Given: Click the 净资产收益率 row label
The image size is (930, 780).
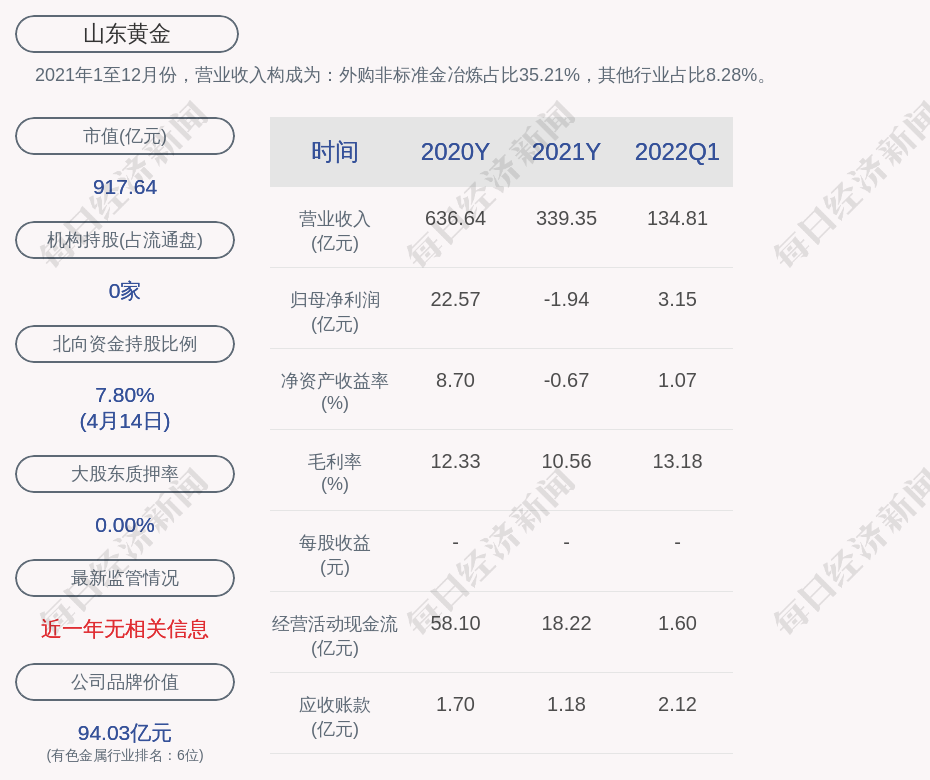Looking at the screenshot, I should coord(335,392).
